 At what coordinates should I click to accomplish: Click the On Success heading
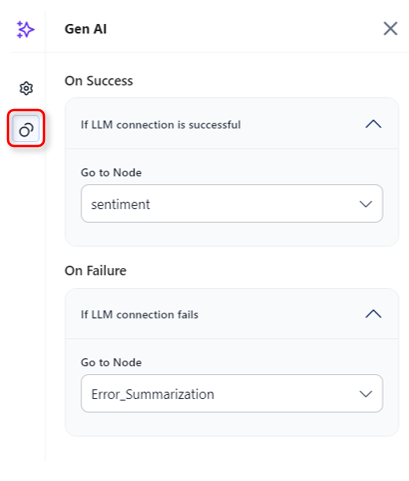point(99,81)
